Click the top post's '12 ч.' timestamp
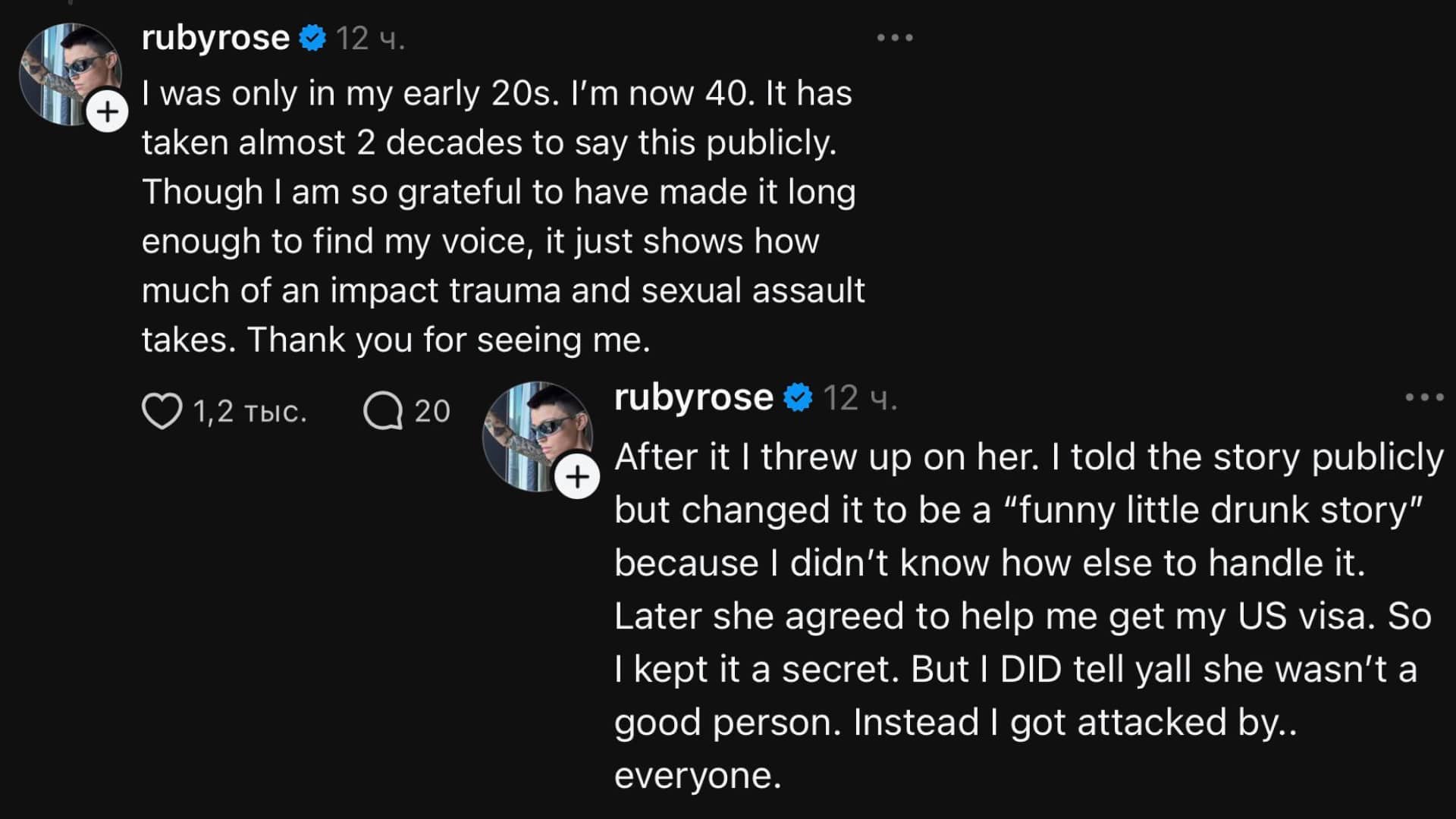The height and width of the screenshot is (819, 1456). click(x=370, y=39)
